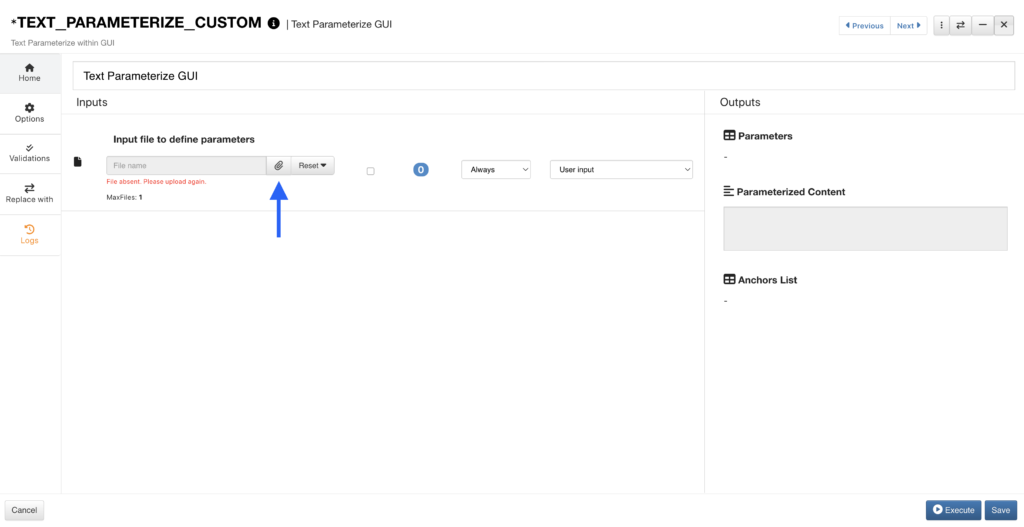This screenshot has width=1024, height=527.
Task: Toggle the checkbox next to Reset button
Action: (x=370, y=171)
